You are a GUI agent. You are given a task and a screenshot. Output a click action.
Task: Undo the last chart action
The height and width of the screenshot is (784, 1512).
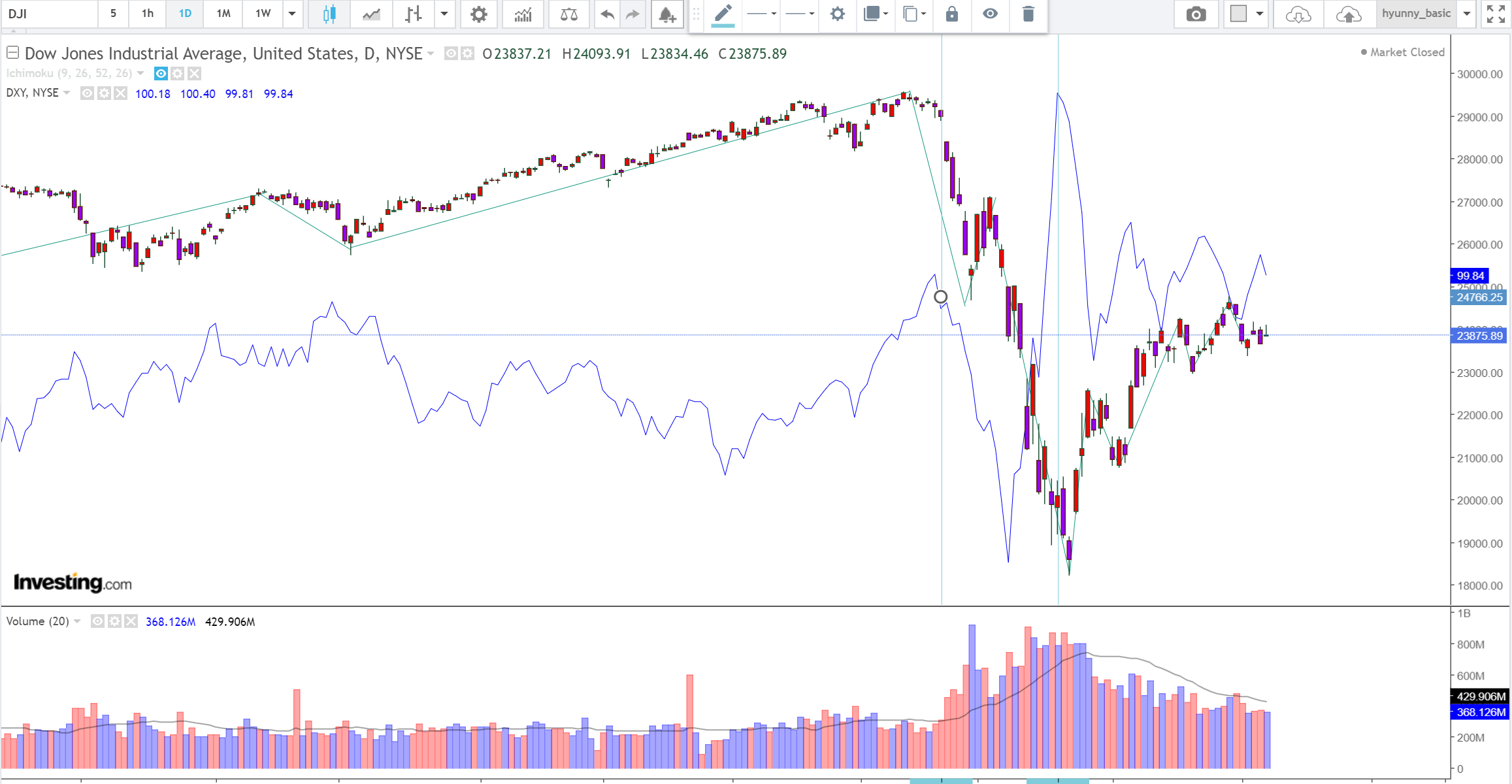[x=607, y=14]
